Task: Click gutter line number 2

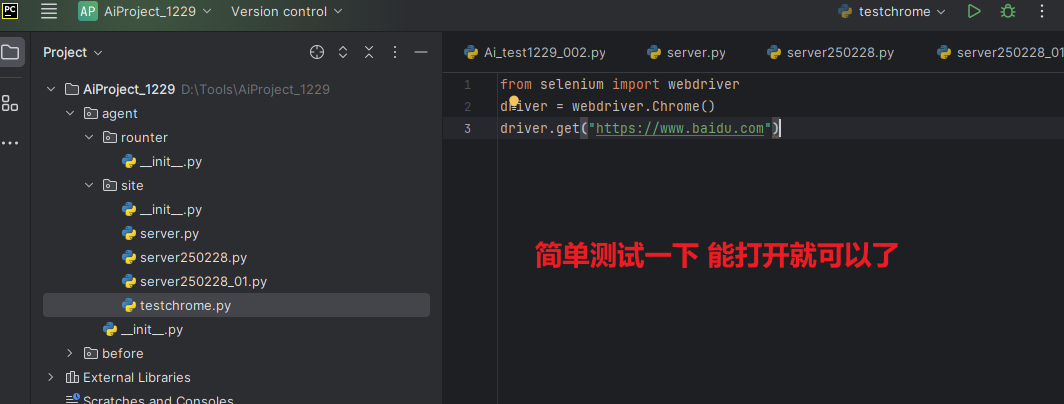Action: pyautogui.click(x=468, y=107)
